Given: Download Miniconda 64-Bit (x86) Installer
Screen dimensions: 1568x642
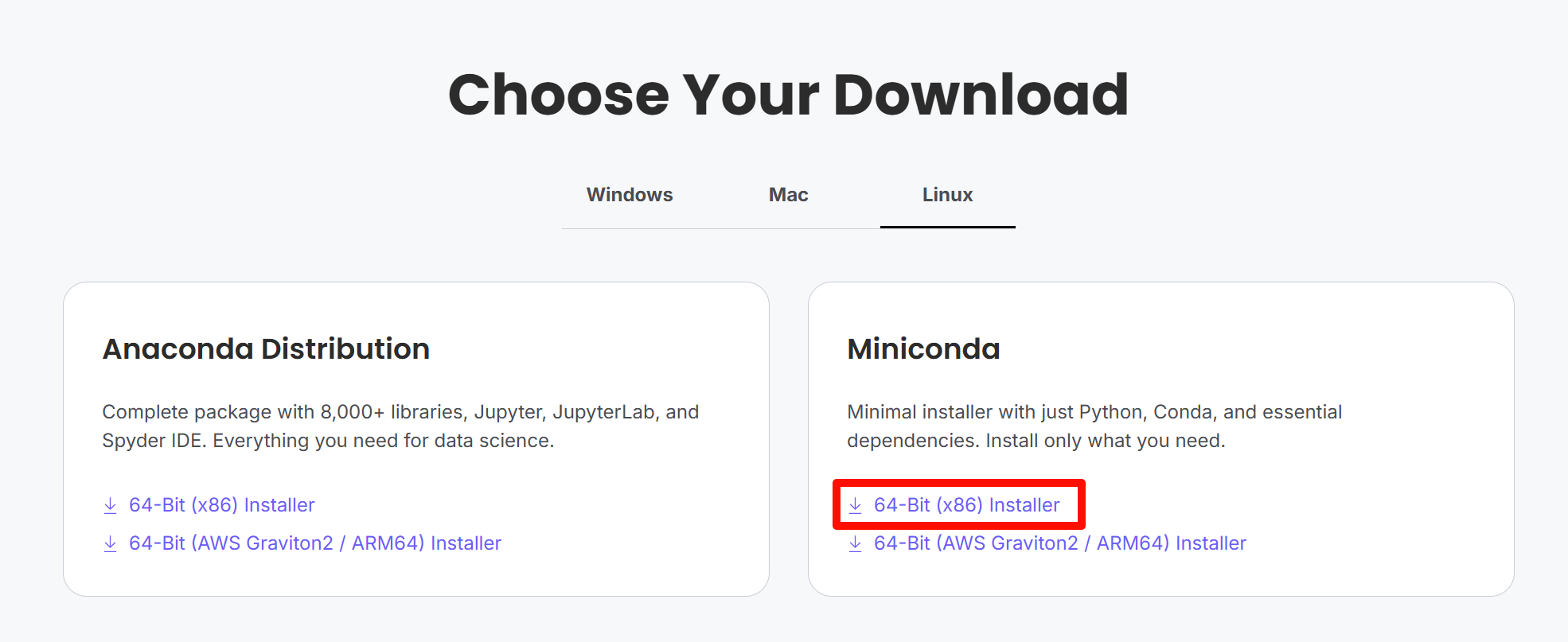Looking at the screenshot, I should (966, 505).
